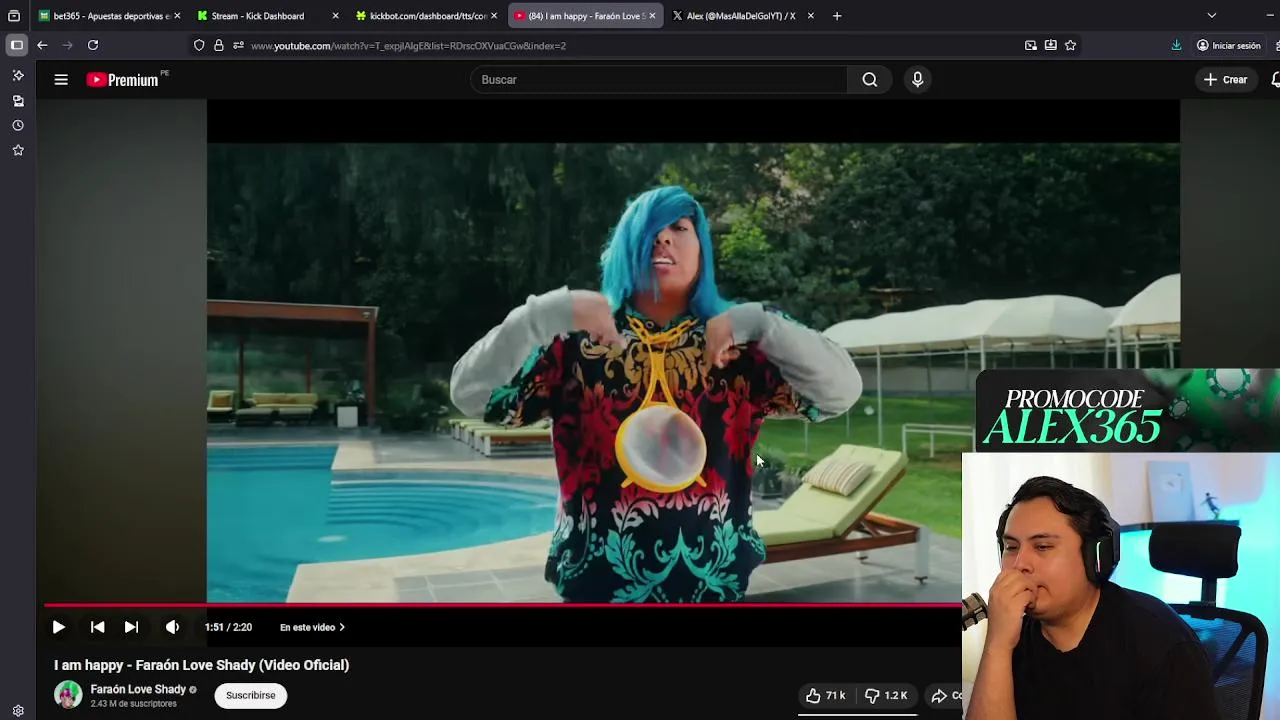Click the magnifier search button
1280x720 pixels.
click(870, 80)
